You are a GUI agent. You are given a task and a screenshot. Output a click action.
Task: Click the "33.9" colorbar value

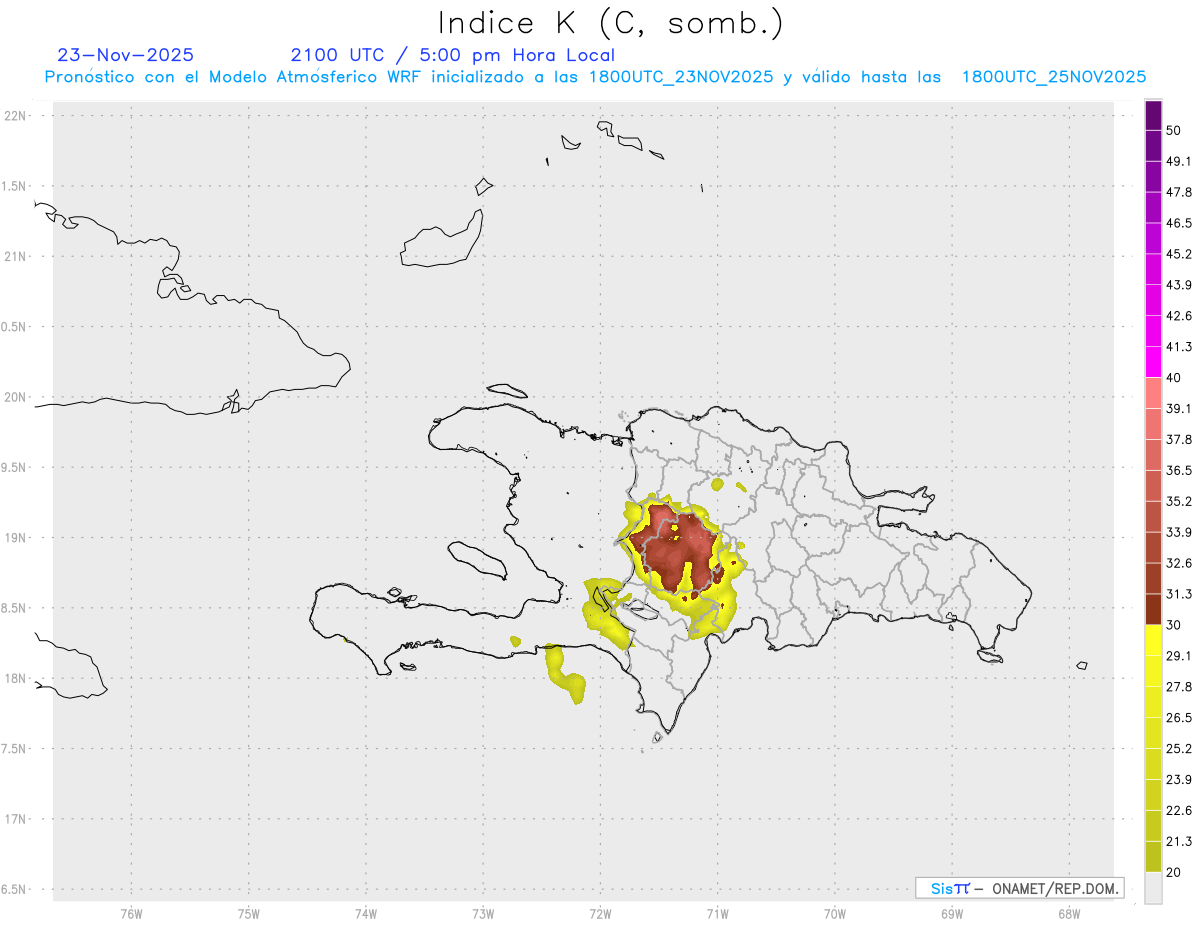point(1179,532)
